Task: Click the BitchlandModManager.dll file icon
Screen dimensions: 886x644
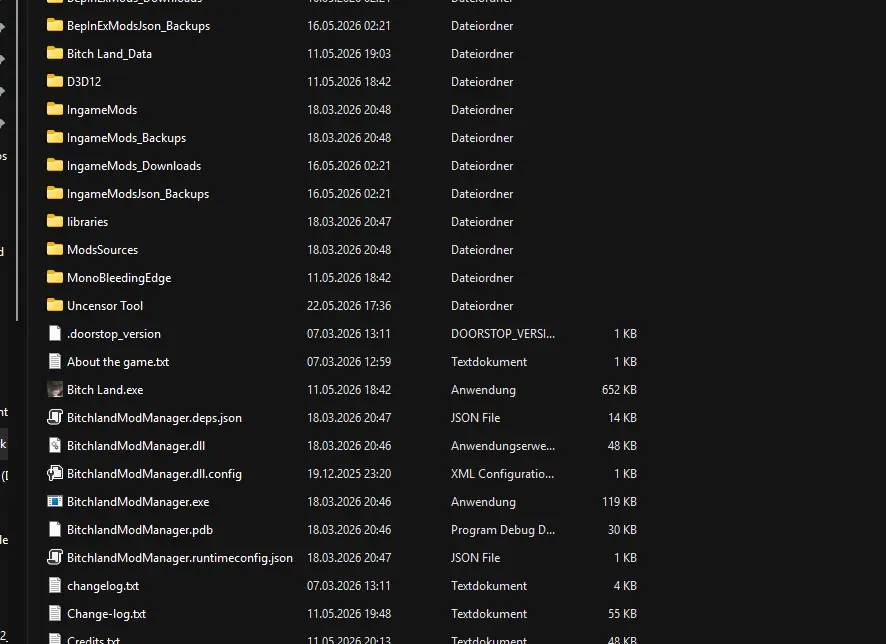Action: click(55, 446)
